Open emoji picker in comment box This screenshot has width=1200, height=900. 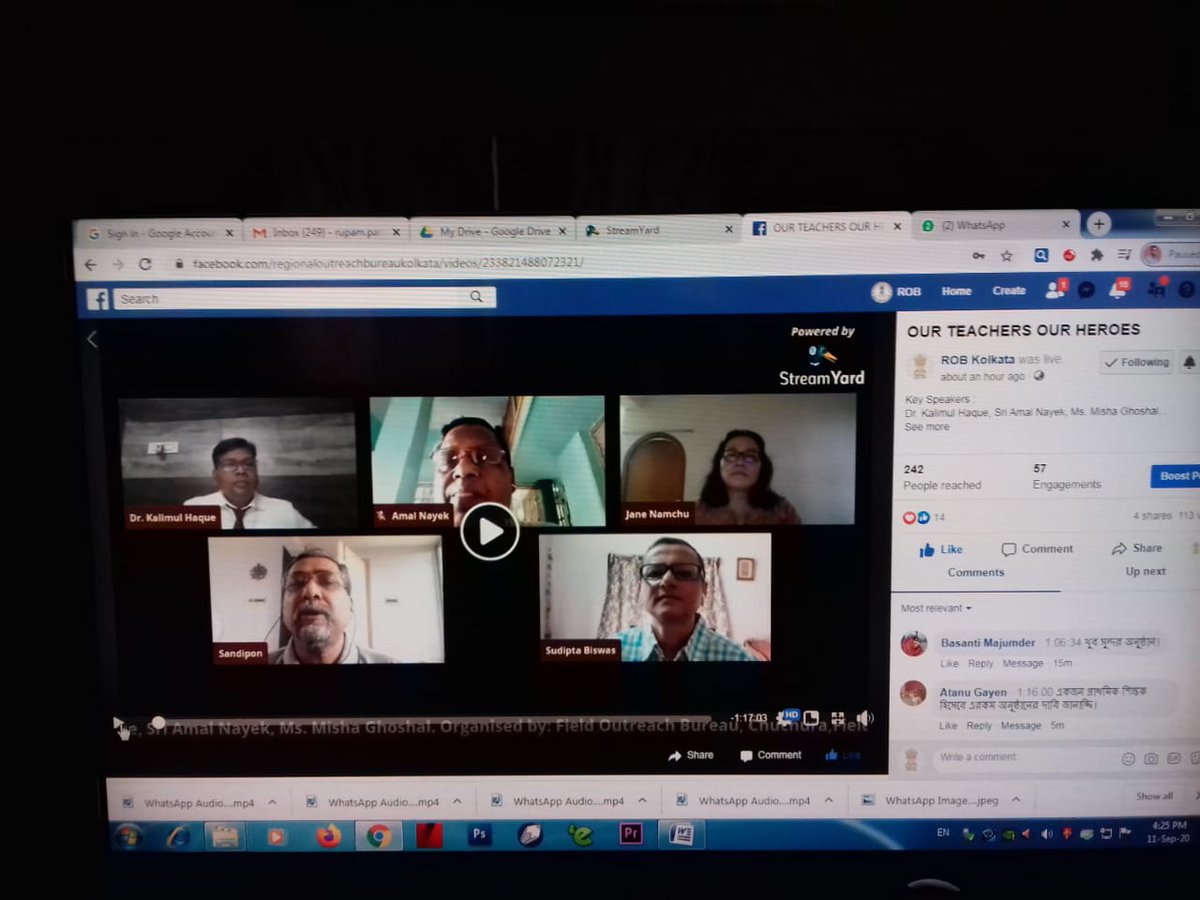pyautogui.click(x=1128, y=758)
